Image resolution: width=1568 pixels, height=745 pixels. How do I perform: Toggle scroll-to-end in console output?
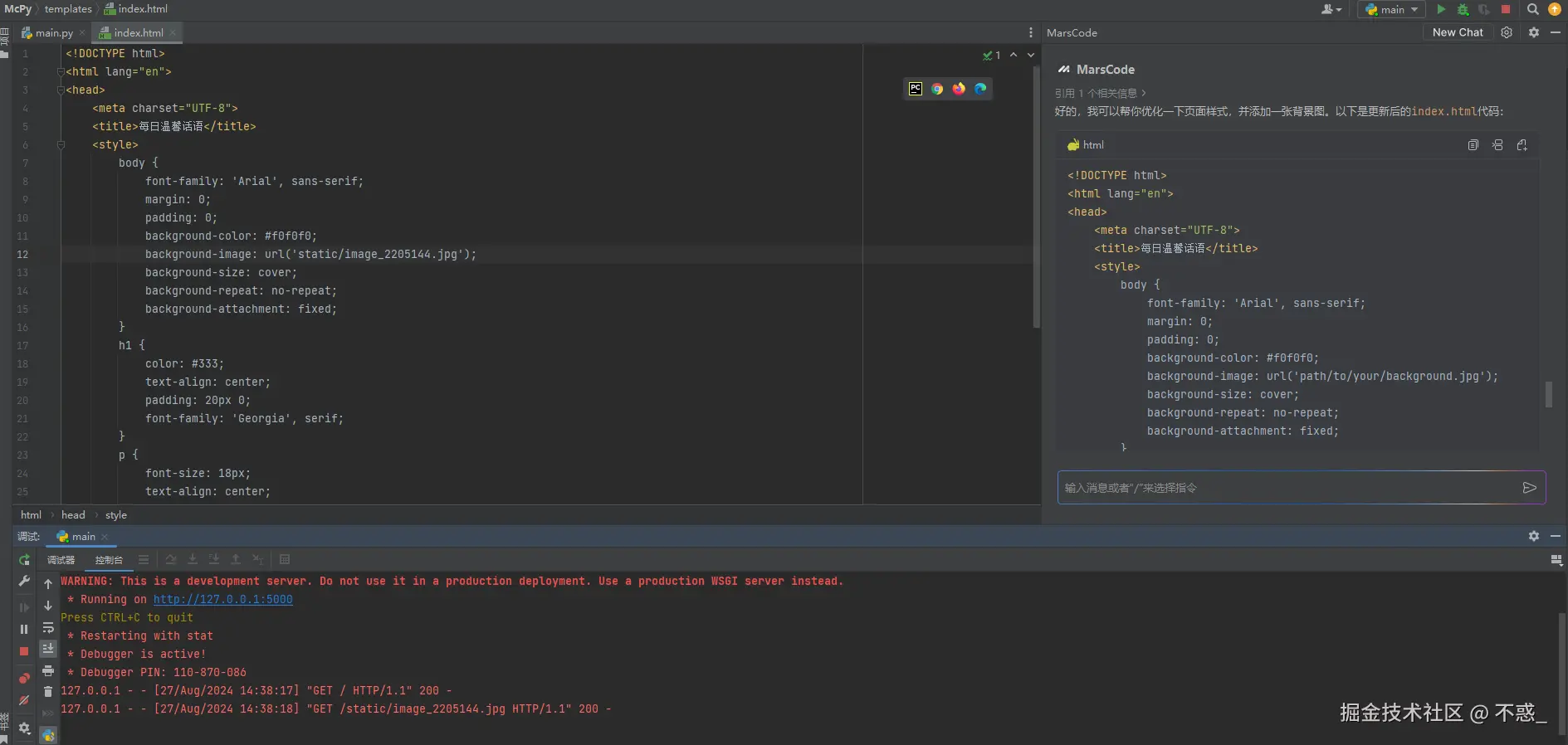tap(48, 649)
